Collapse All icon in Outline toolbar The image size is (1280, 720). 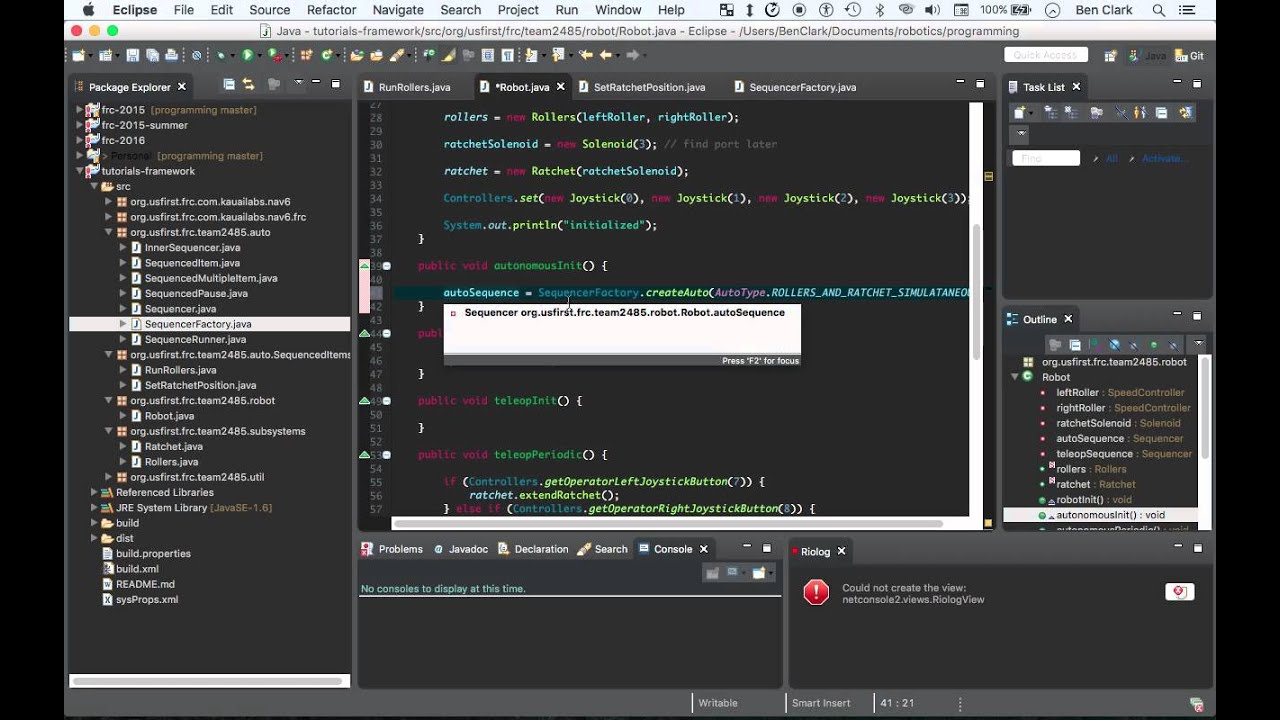click(x=1075, y=345)
